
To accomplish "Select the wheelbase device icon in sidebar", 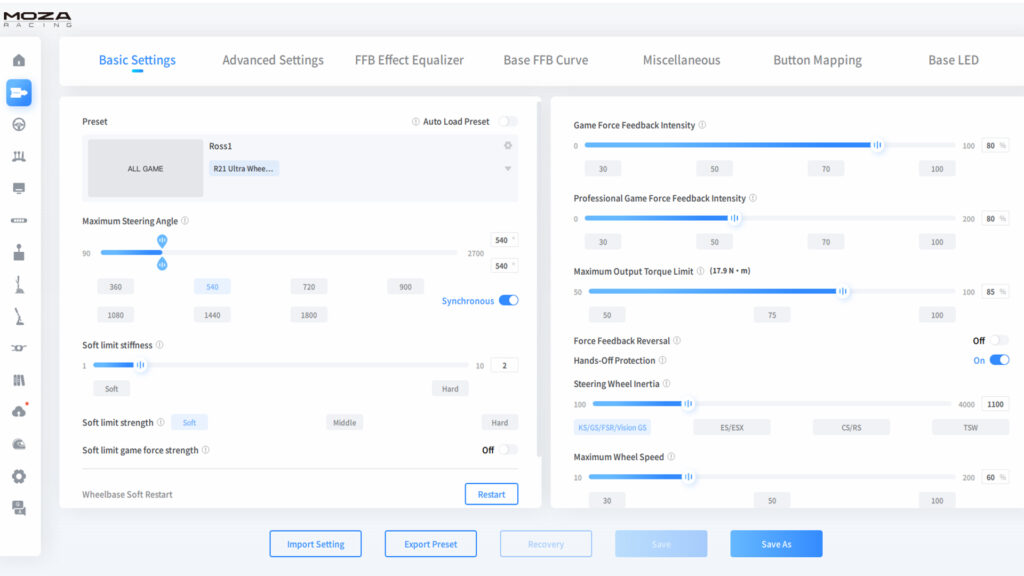I will pos(20,91).
